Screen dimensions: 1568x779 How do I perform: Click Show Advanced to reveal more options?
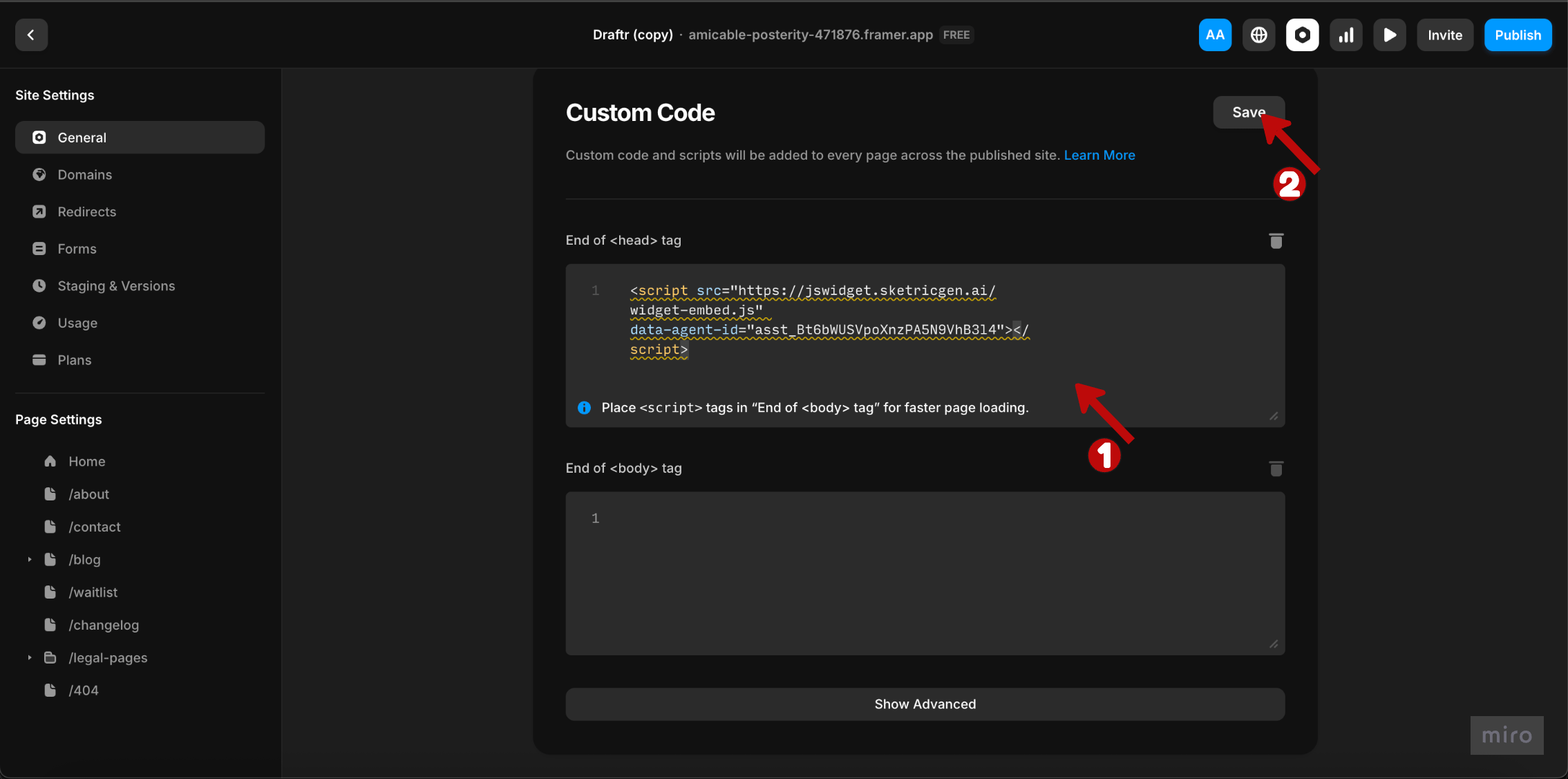[925, 704]
